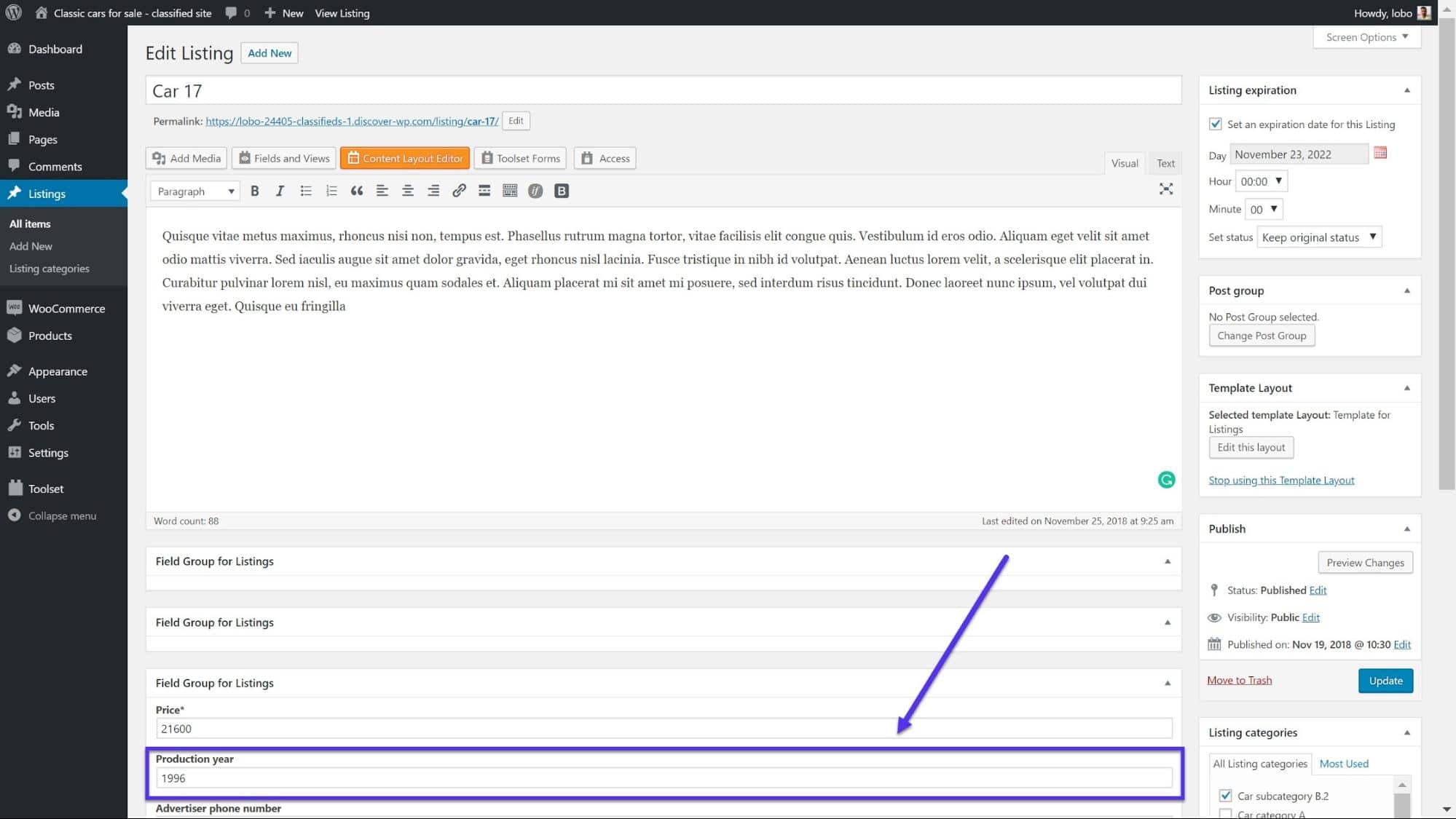Select the Visual tab in editor
Image resolution: width=1456 pixels, height=819 pixels.
1124,163
